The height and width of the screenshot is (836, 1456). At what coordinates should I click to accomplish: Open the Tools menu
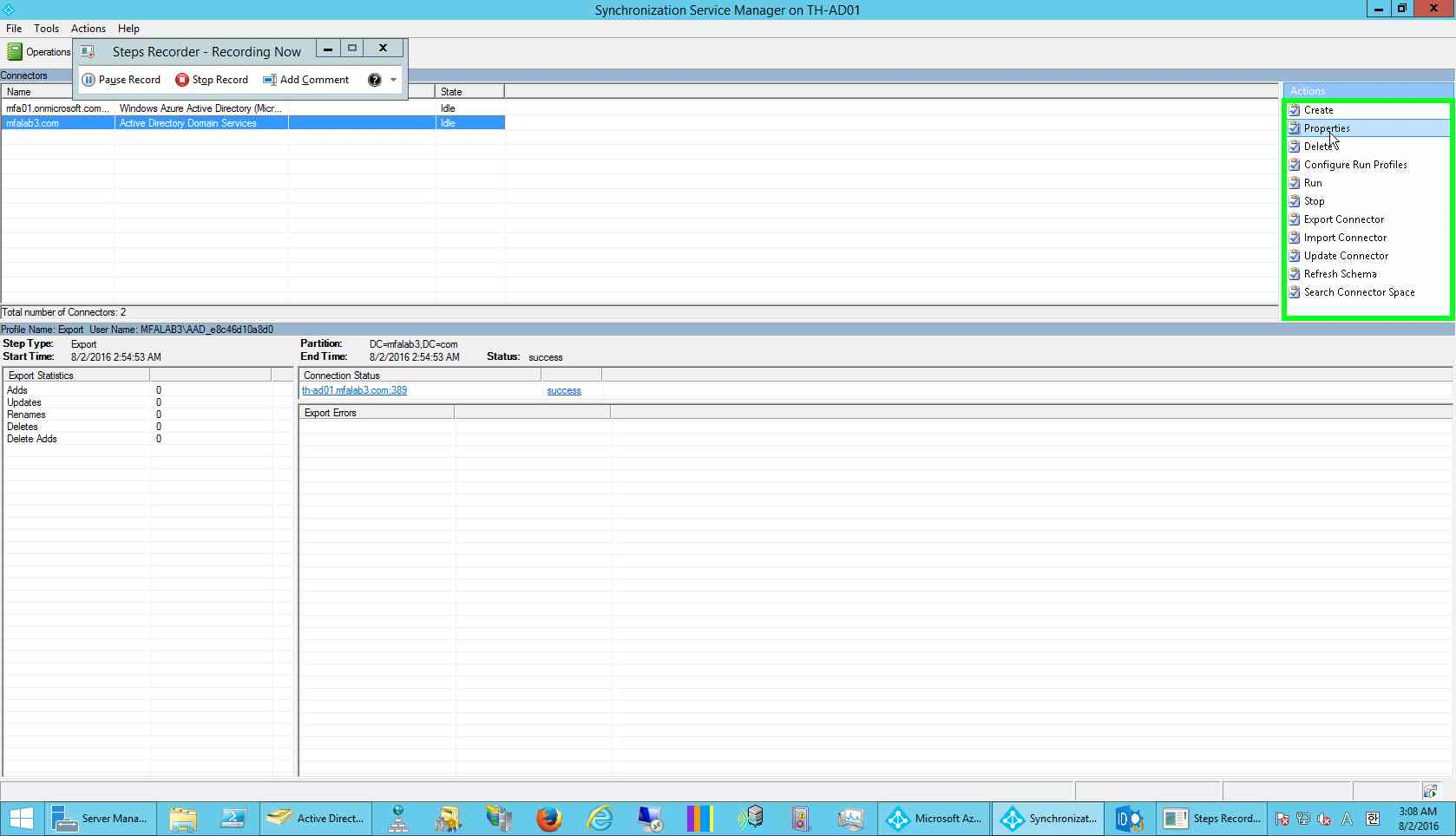click(46, 29)
